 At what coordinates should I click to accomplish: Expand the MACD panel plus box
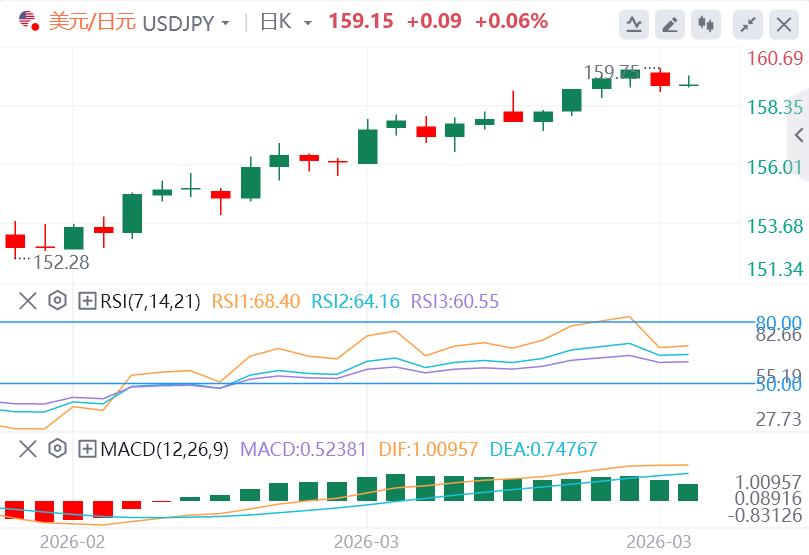click(87, 449)
